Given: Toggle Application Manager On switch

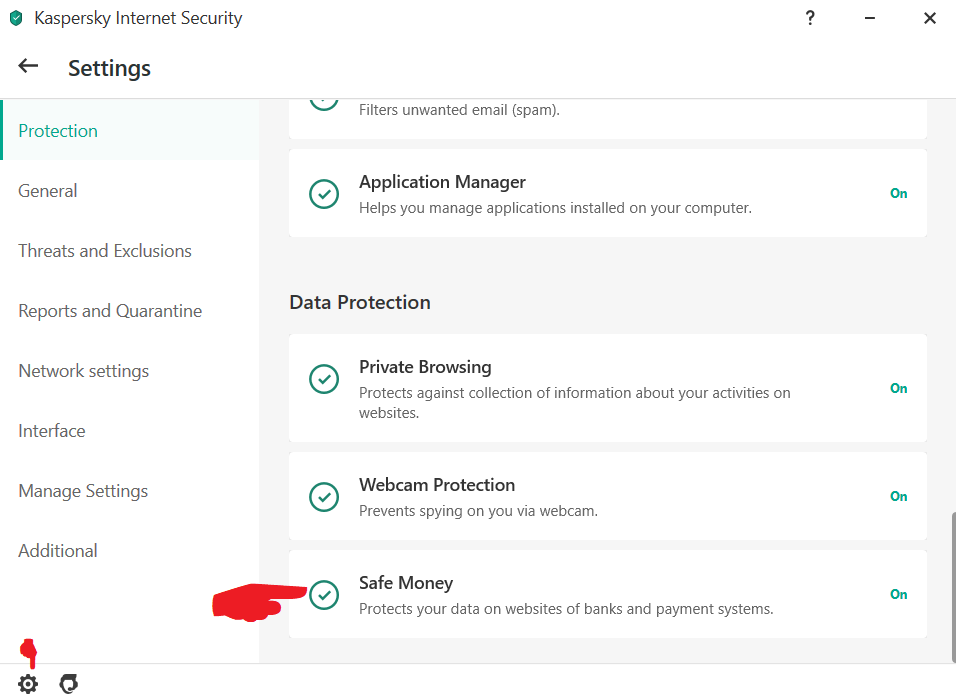Looking at the screenshot, I should 898,194.
